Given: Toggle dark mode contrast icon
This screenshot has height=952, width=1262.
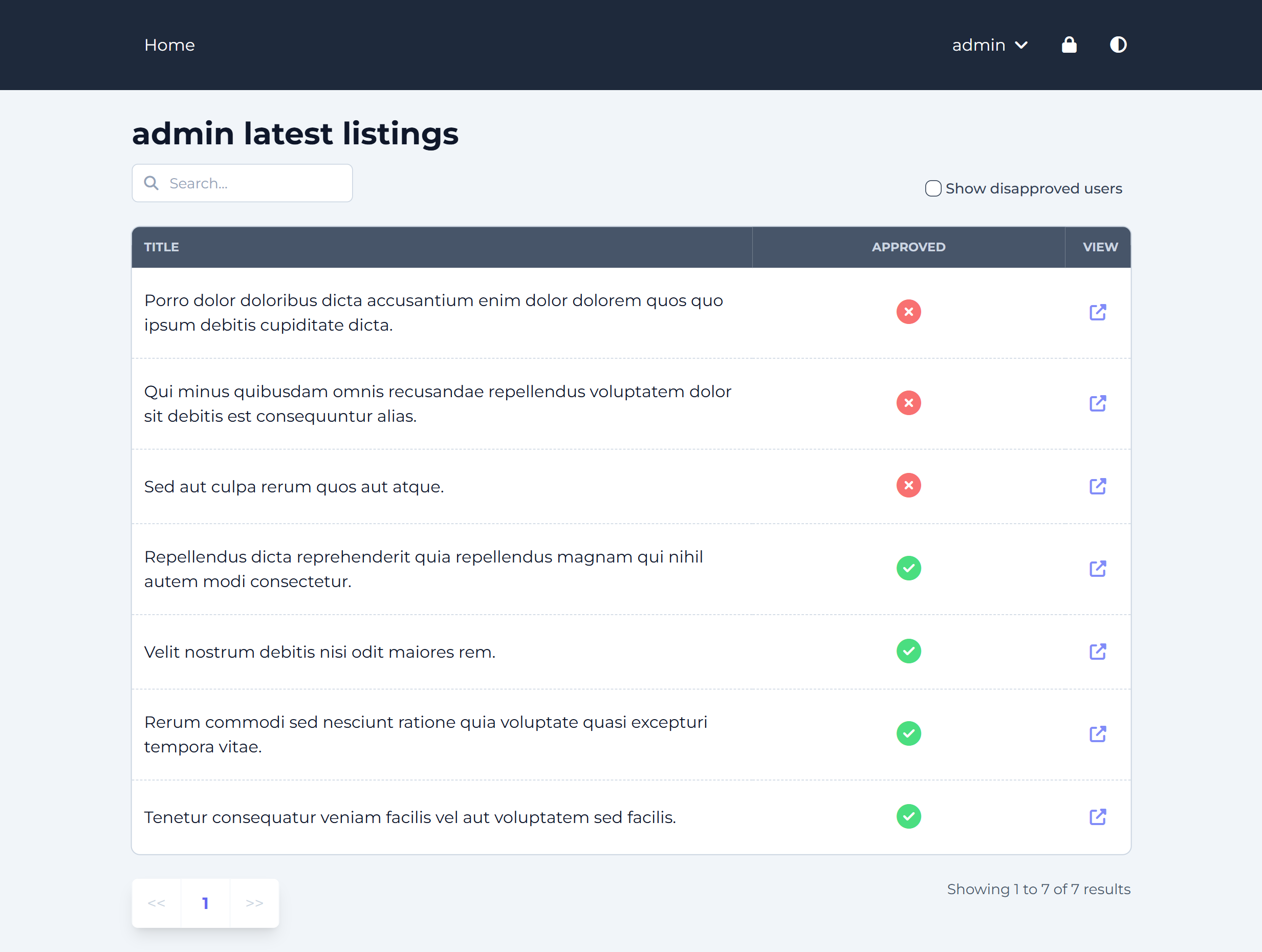Looking at the screenshot, I should pyautogui.click(x=1118, y=45).
